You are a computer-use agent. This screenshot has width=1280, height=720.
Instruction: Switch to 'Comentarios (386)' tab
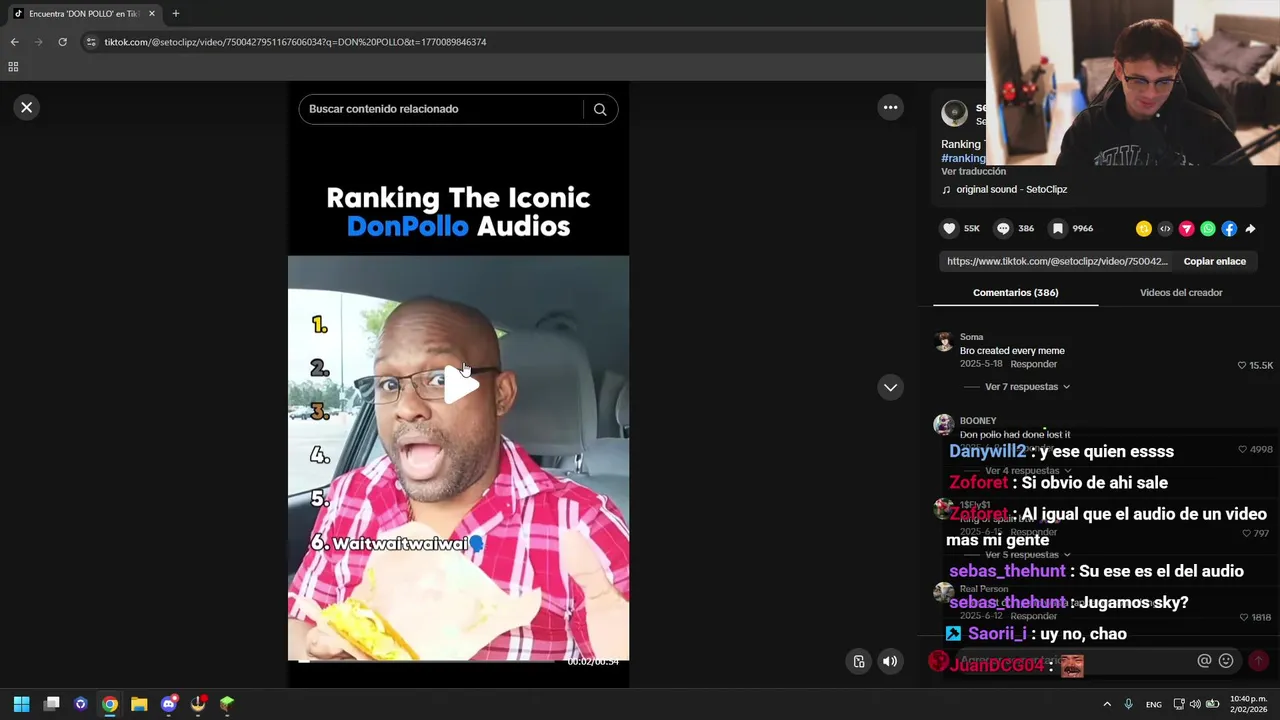(1015, 292)
